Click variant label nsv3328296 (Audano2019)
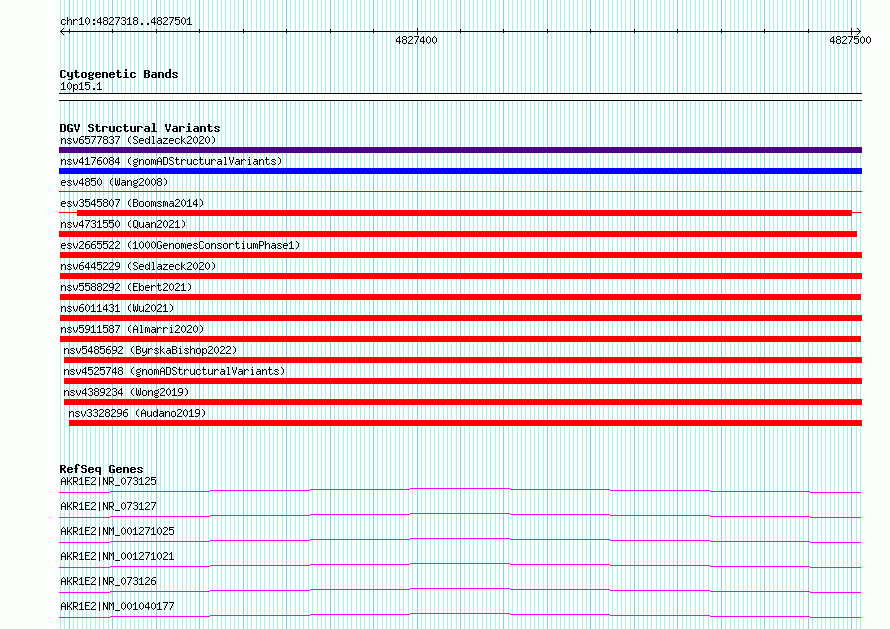The image size is (890, 629). 137,413
